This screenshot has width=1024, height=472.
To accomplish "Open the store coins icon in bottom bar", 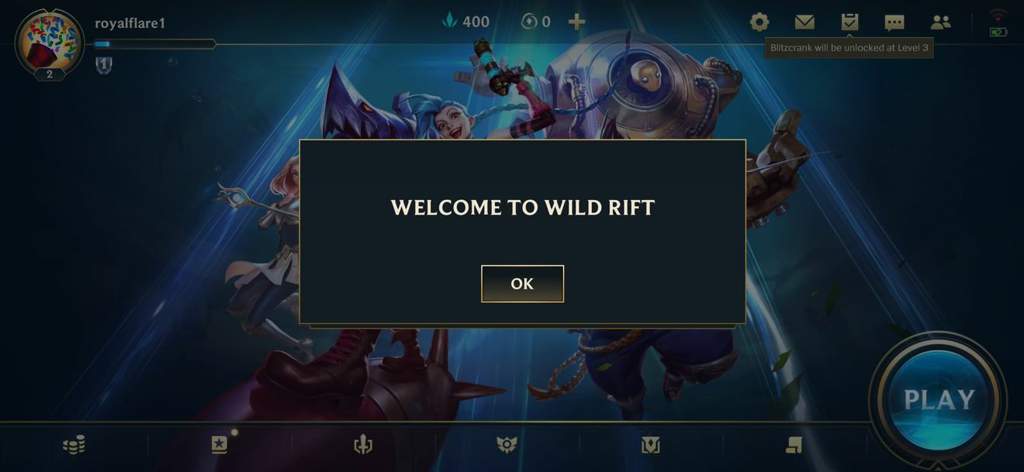I will tap(74, 446).
